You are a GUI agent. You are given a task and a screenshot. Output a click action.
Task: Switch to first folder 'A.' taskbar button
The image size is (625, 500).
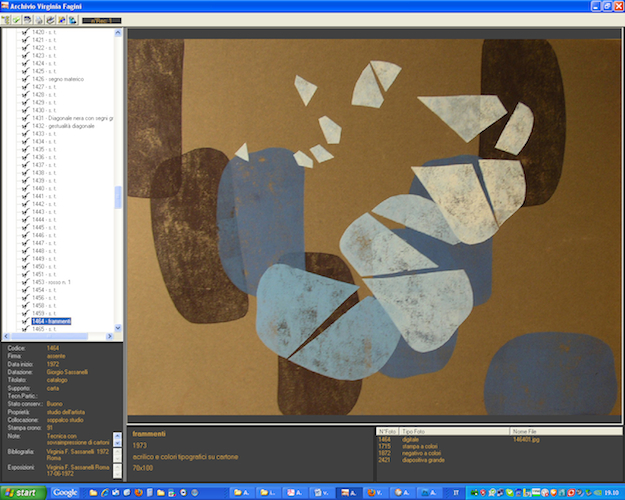pyautogui.click(x=242, y=493)
